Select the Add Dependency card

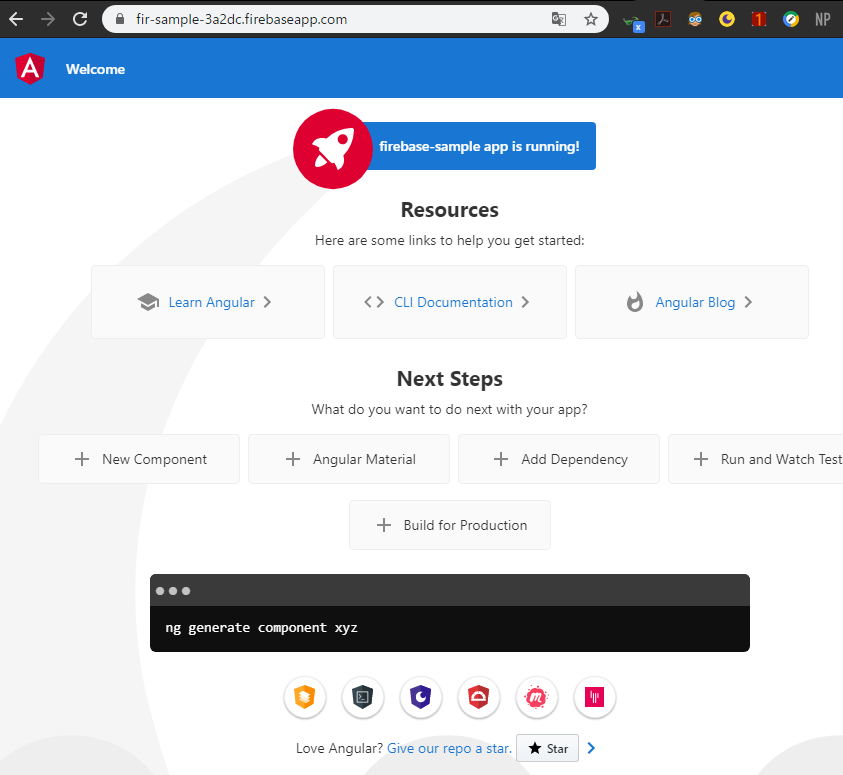(559, 459)
